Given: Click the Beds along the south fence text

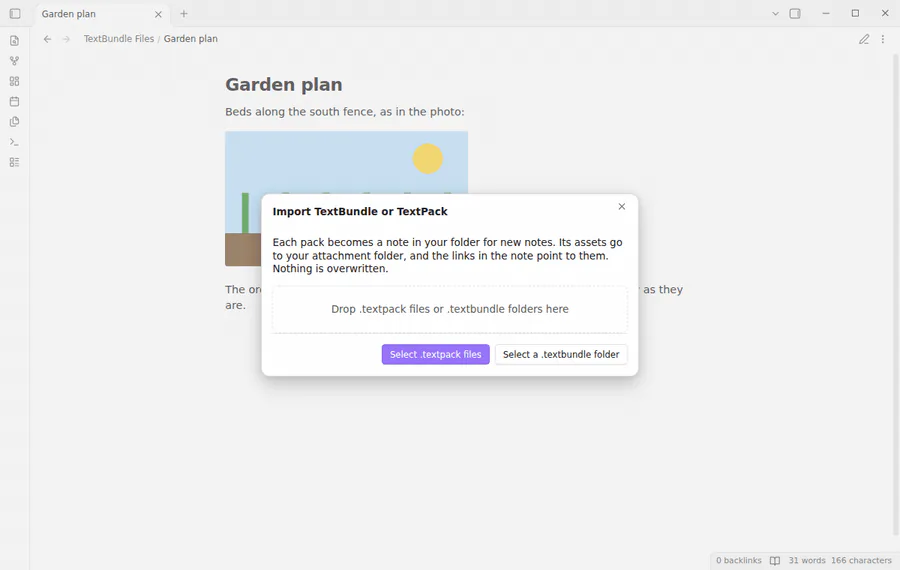Looking at the screenshot, I should coord(344,111).
